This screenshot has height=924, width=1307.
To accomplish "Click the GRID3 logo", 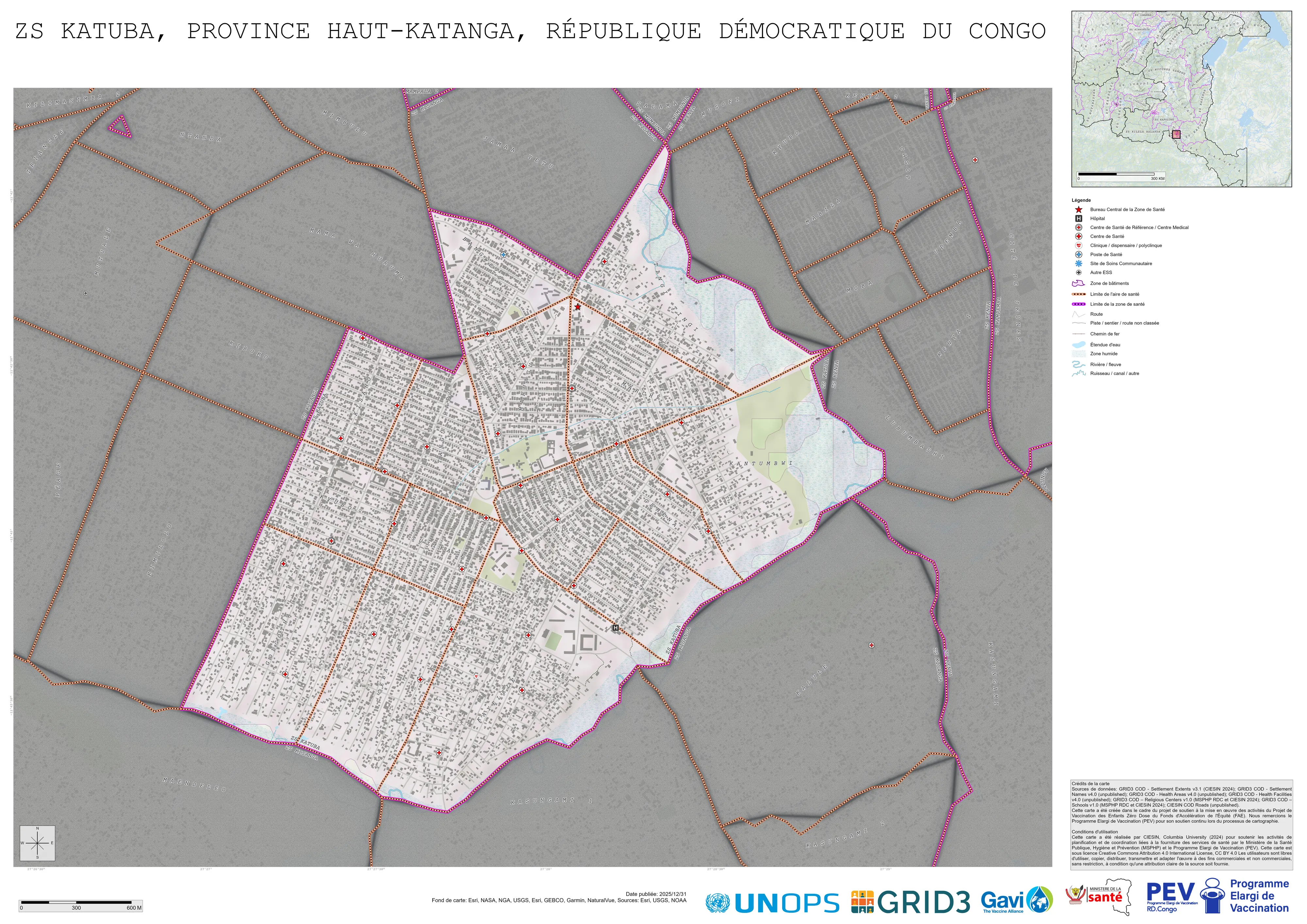I will [x=911, y=902].
